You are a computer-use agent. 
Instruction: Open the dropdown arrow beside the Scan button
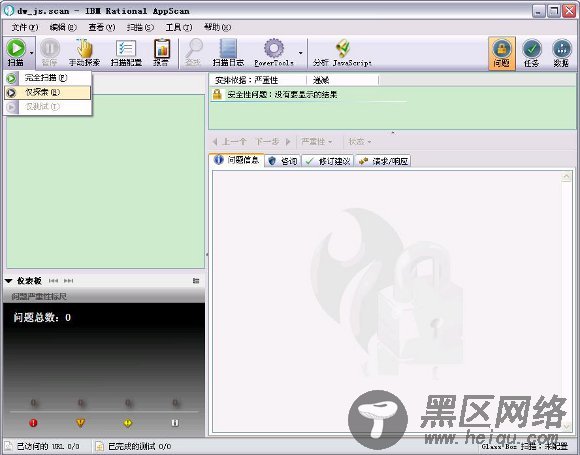[x=31, y=53]
